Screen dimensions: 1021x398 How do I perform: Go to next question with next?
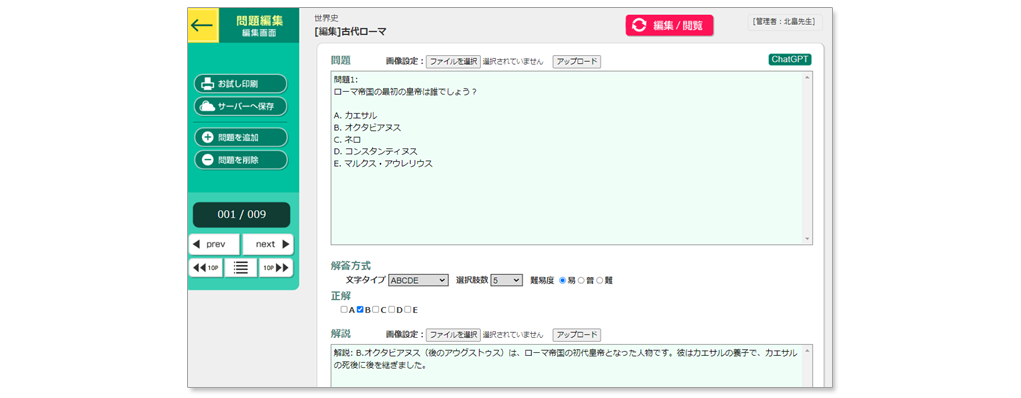(268, 244)
